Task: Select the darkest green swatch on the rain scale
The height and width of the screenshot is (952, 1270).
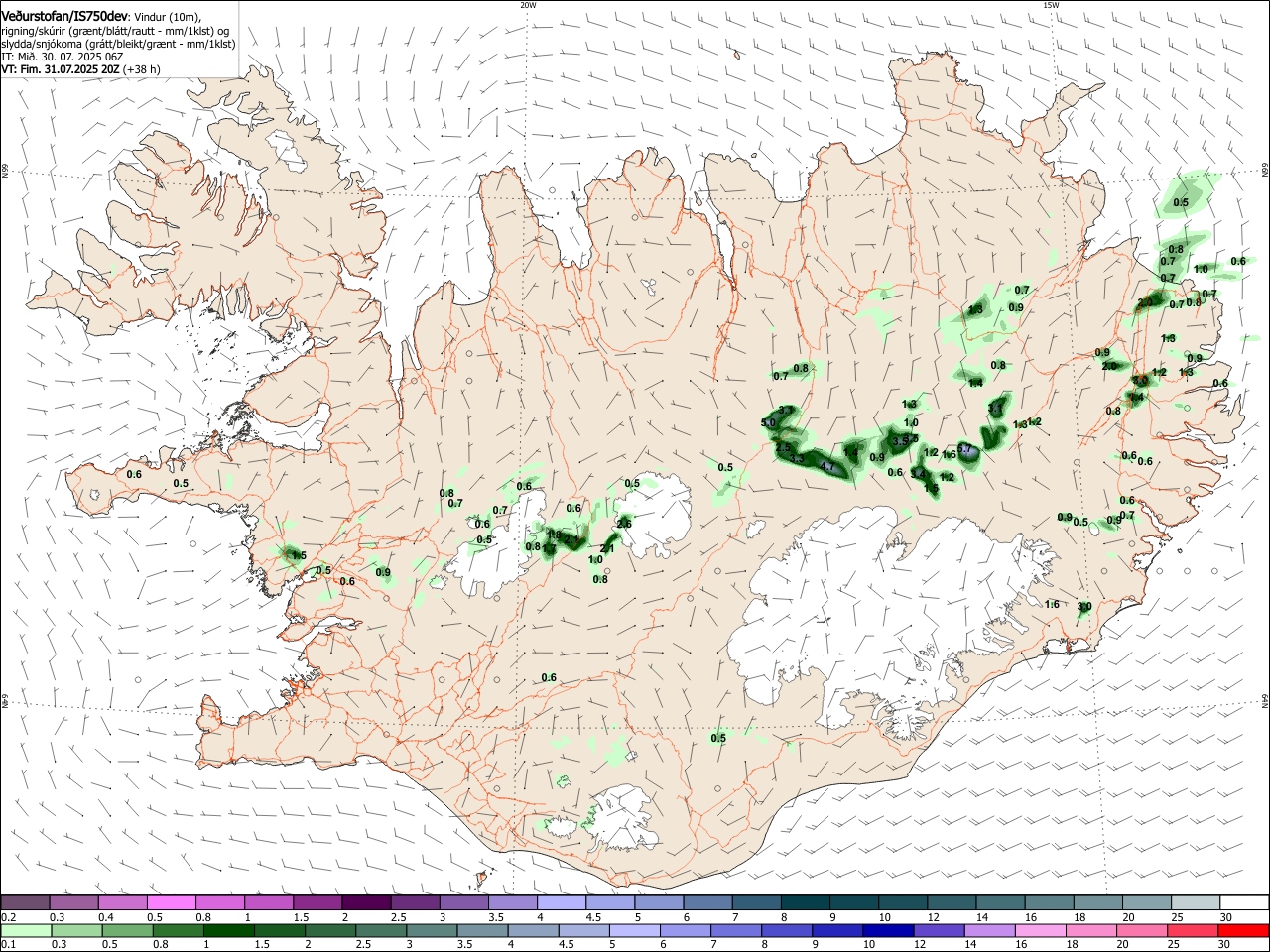Action: pos(228,930)
